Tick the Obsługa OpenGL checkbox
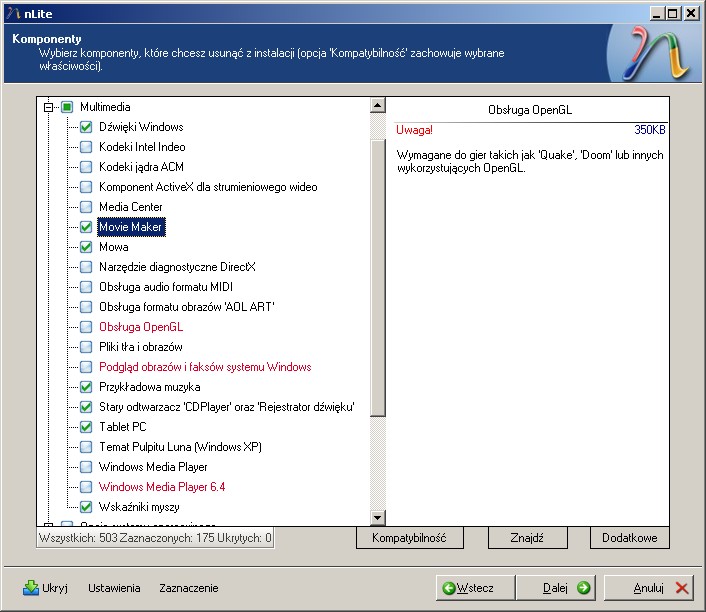The width and height of the screenshot is (706, 612). tap(86, 327)
